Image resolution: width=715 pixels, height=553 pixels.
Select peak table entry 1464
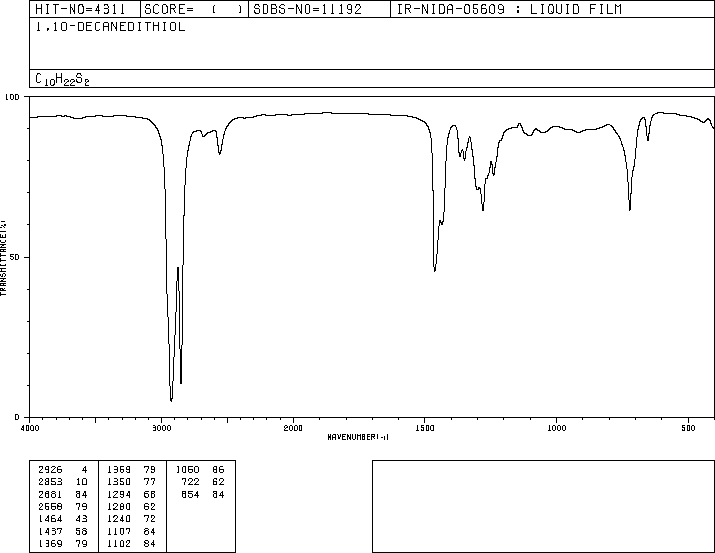(x=50, y=519)
